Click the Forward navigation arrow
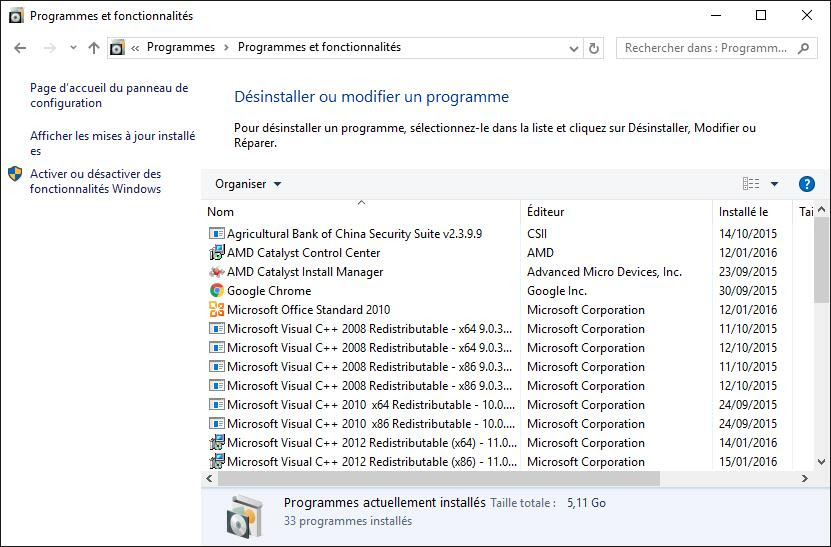831x547 pixels. tap(49, 48)
